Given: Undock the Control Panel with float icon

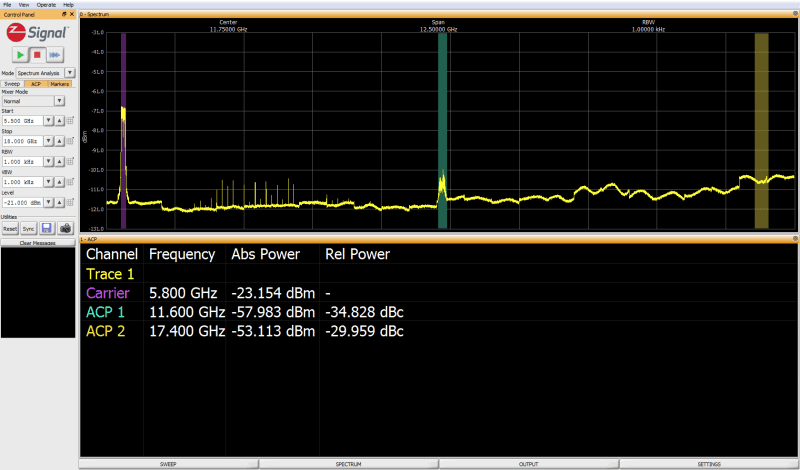Looking at the screenshot, I should point(64,14).
